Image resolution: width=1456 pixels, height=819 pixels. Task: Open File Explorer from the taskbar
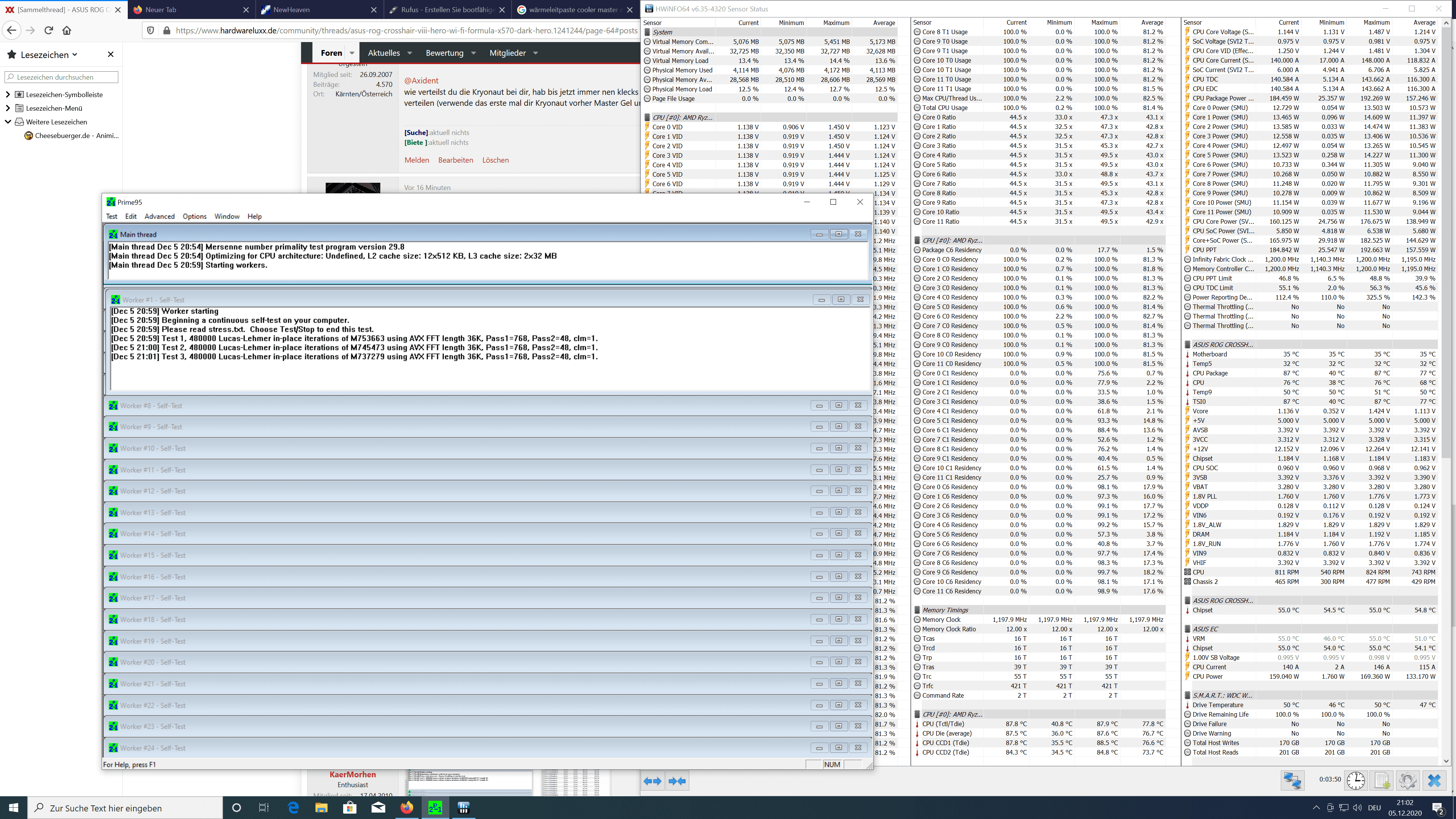coord(321,808)
